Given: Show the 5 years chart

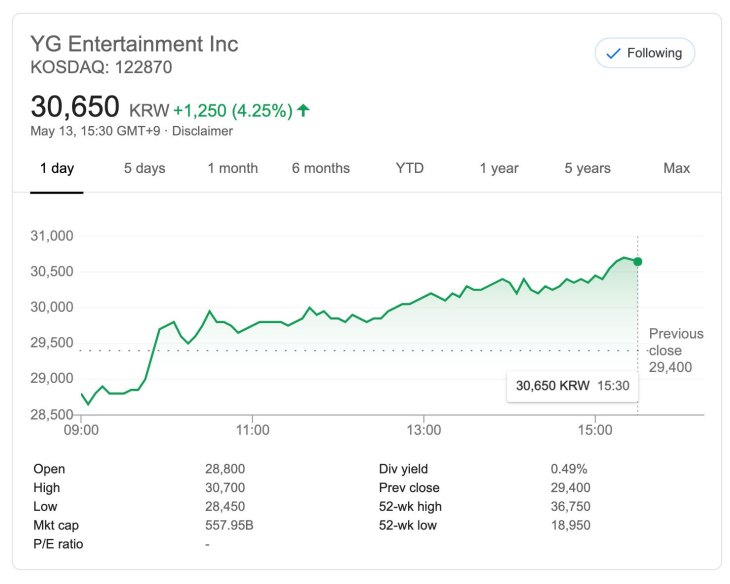Looking at the screenshot, I should coord(588,168).
